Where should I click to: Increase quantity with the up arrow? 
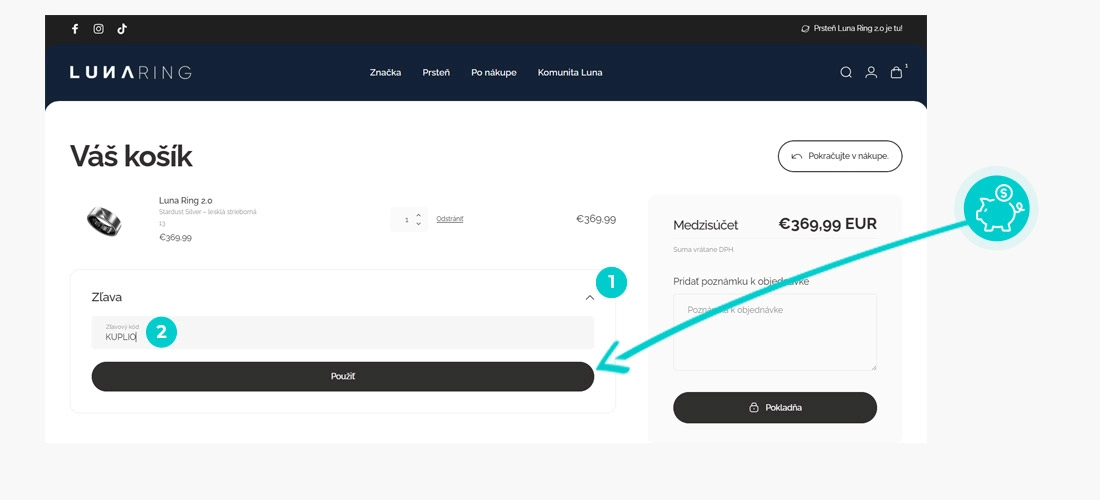click(x=419, y=215)
